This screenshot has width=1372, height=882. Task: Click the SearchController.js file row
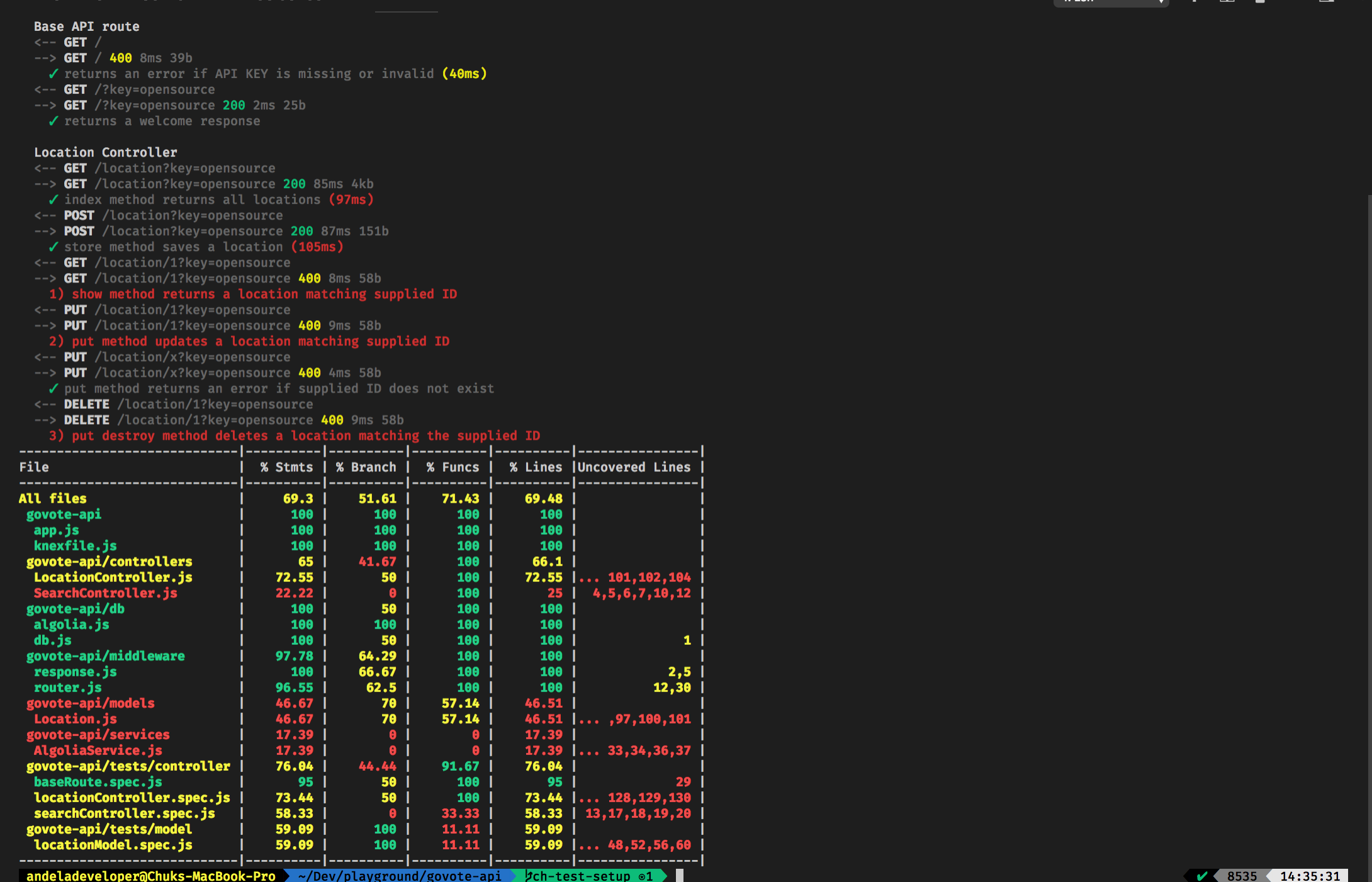coord(105,593)
